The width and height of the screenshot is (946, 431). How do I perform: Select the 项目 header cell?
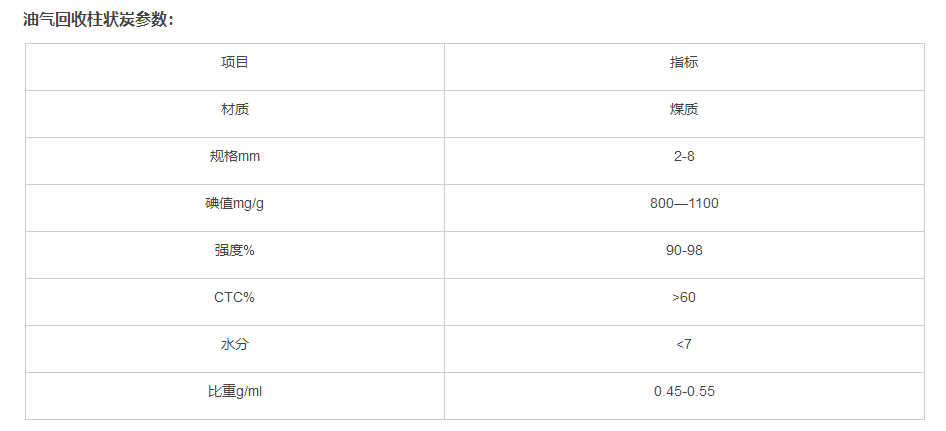(235, 62)
